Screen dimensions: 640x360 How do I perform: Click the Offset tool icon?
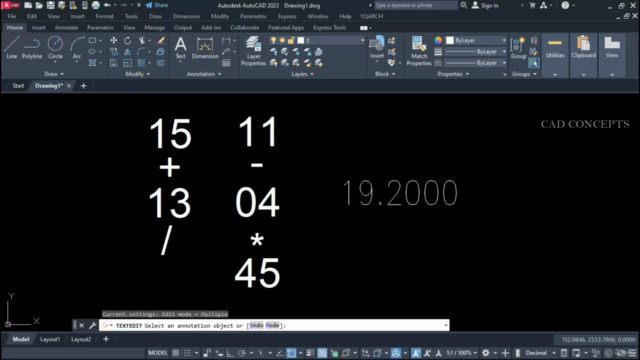pos(161,63)
